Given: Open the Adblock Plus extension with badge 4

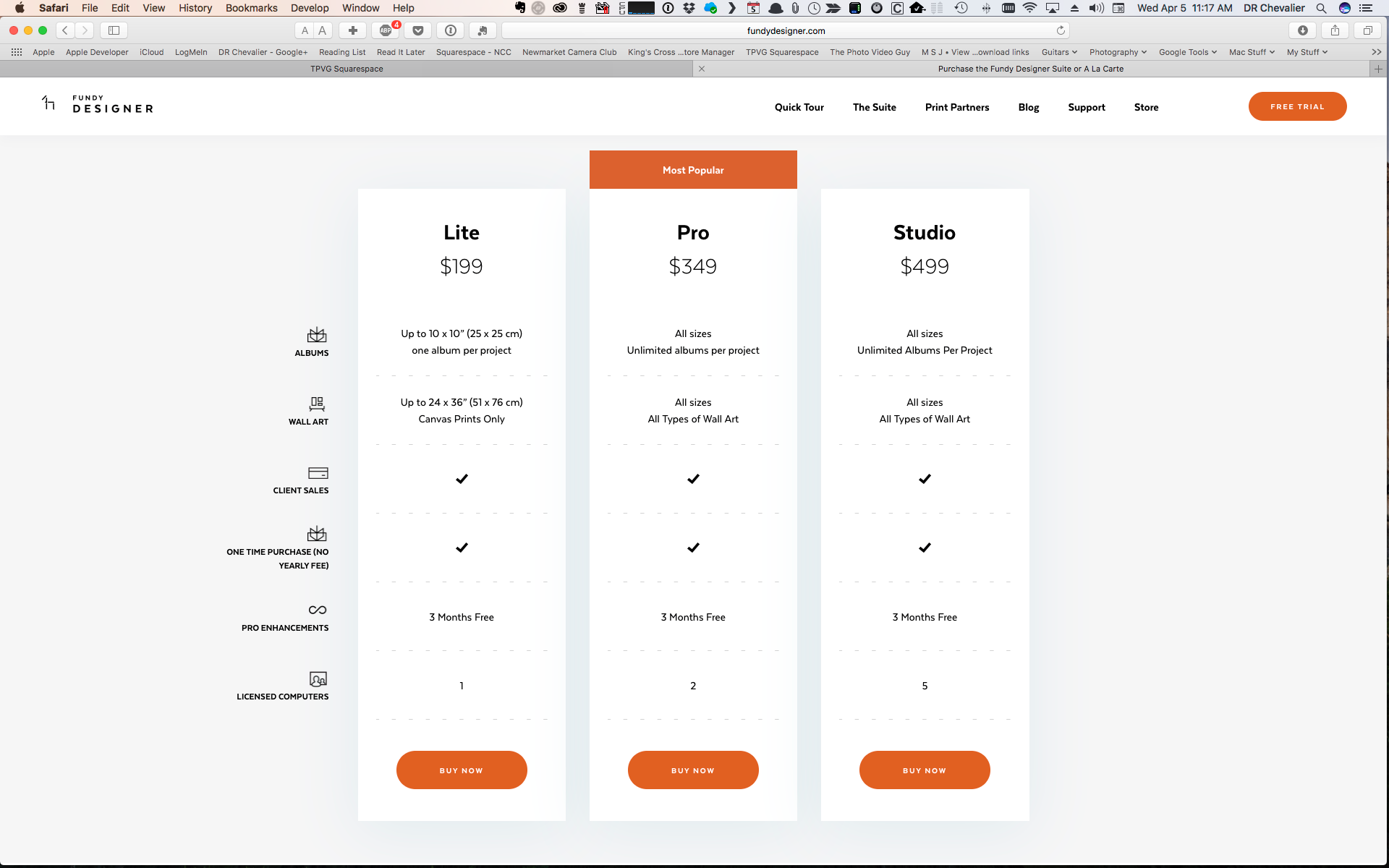Looking at the screenshot, I should tap(386, 30).
